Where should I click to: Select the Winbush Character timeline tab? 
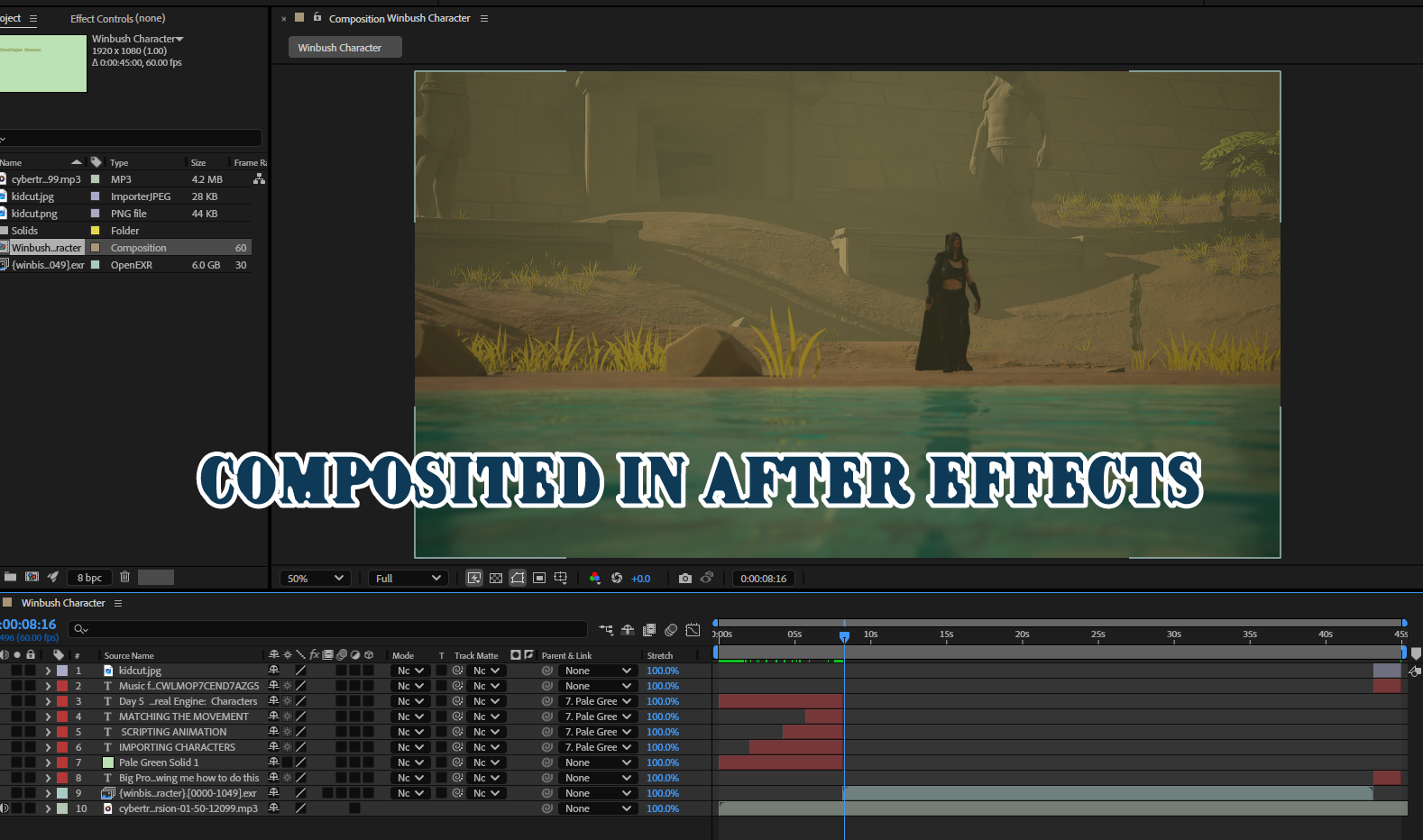[63, 603]
